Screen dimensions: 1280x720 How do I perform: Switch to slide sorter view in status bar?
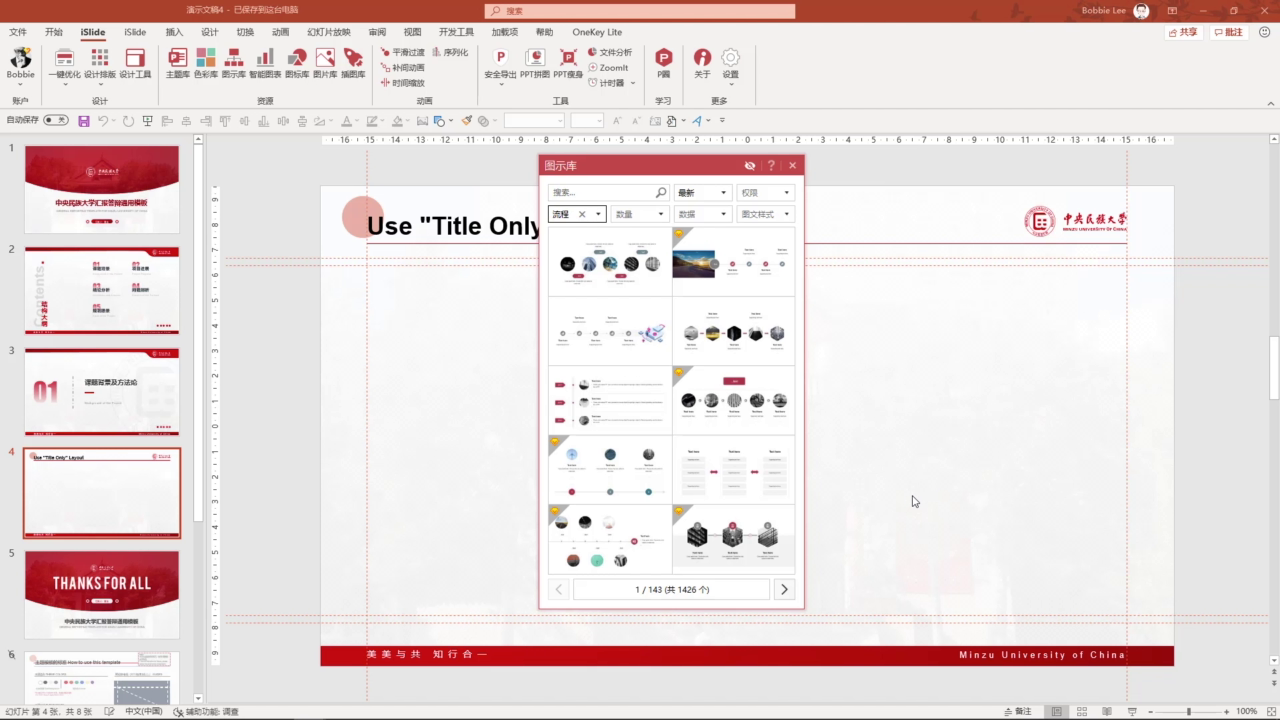(x=1083, y=711)
